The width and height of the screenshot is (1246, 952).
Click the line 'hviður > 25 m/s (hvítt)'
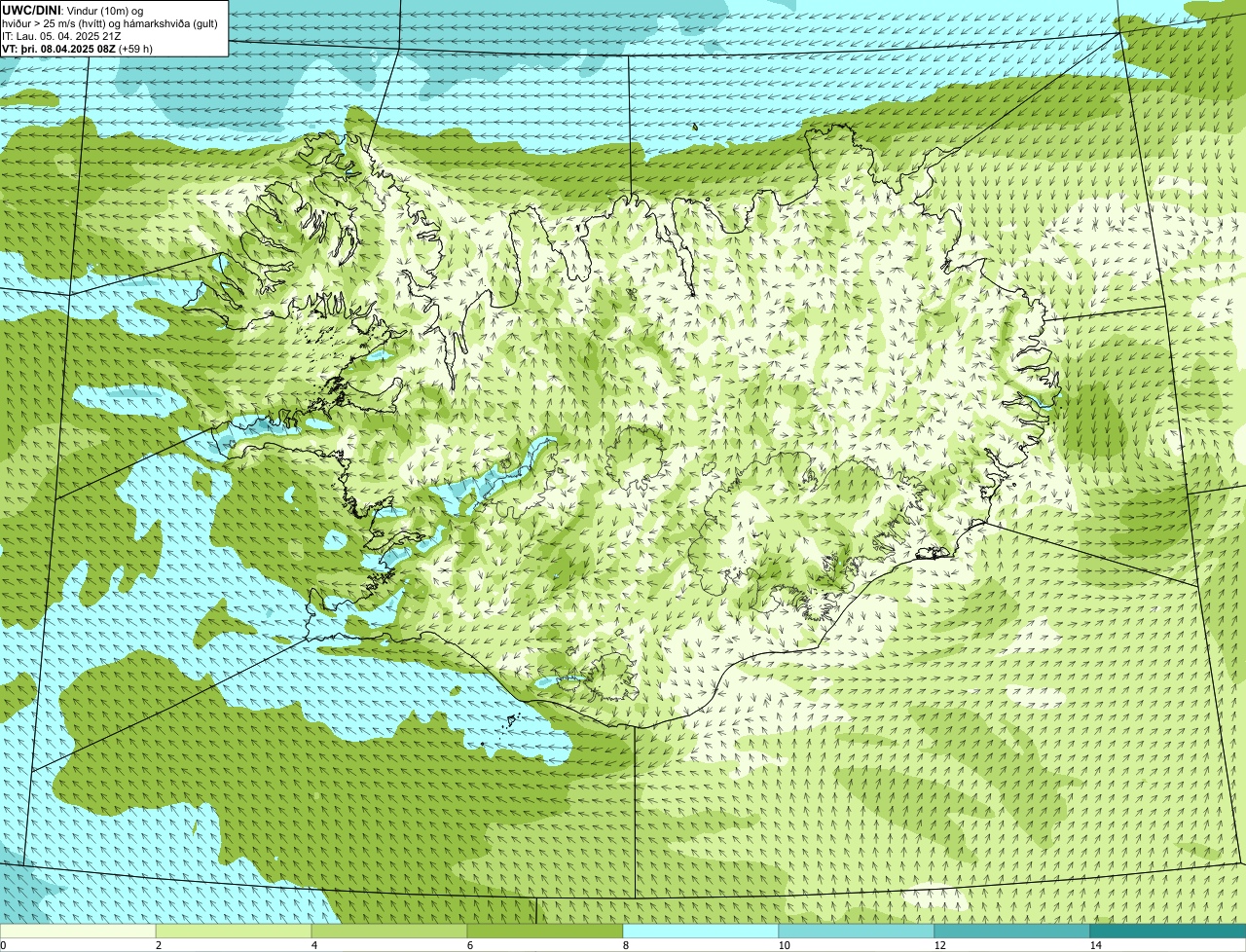(x=59, y=22)
